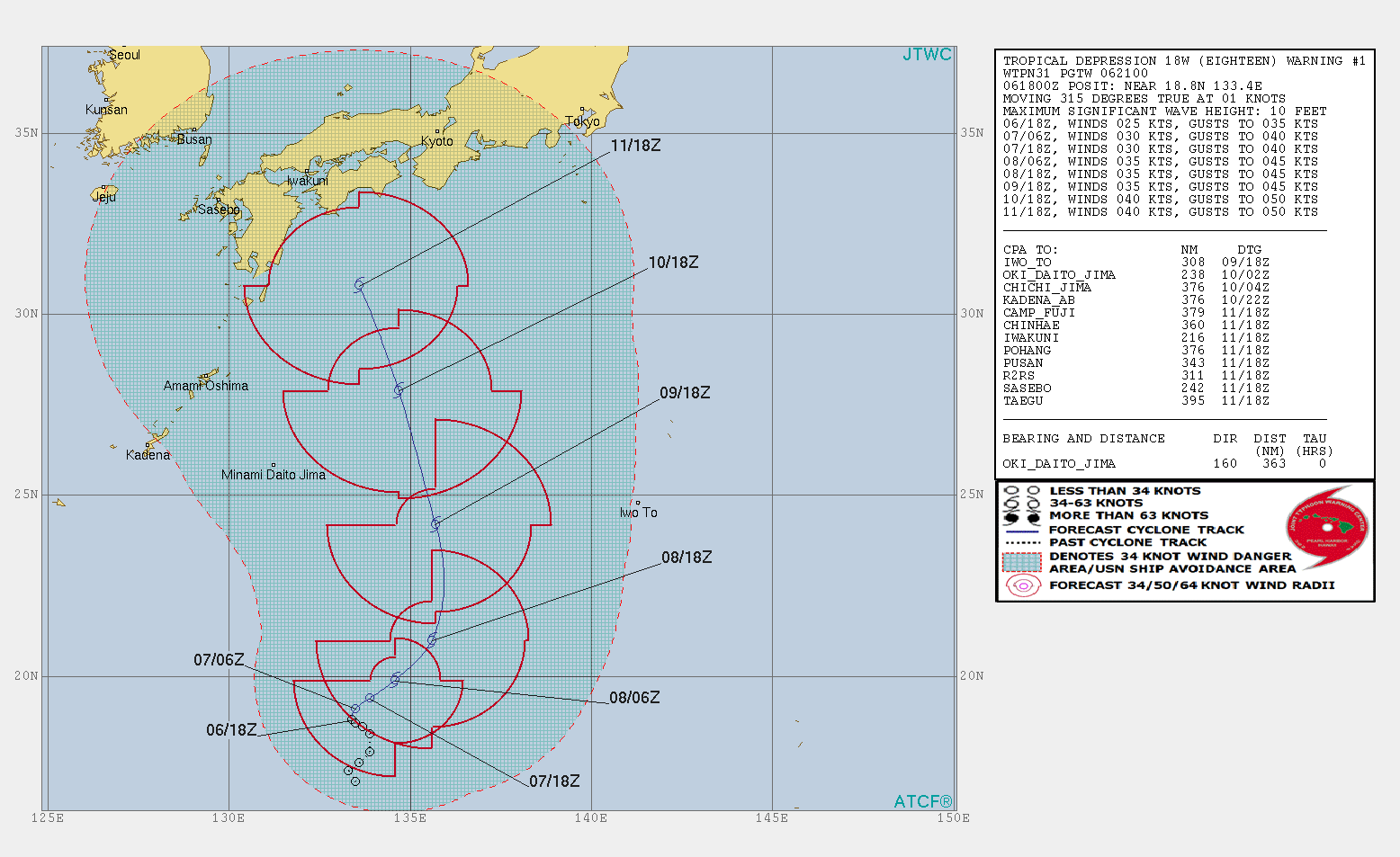
Task: Click the 'JTWC' text in the map corner
Action: tap(927, 55)
